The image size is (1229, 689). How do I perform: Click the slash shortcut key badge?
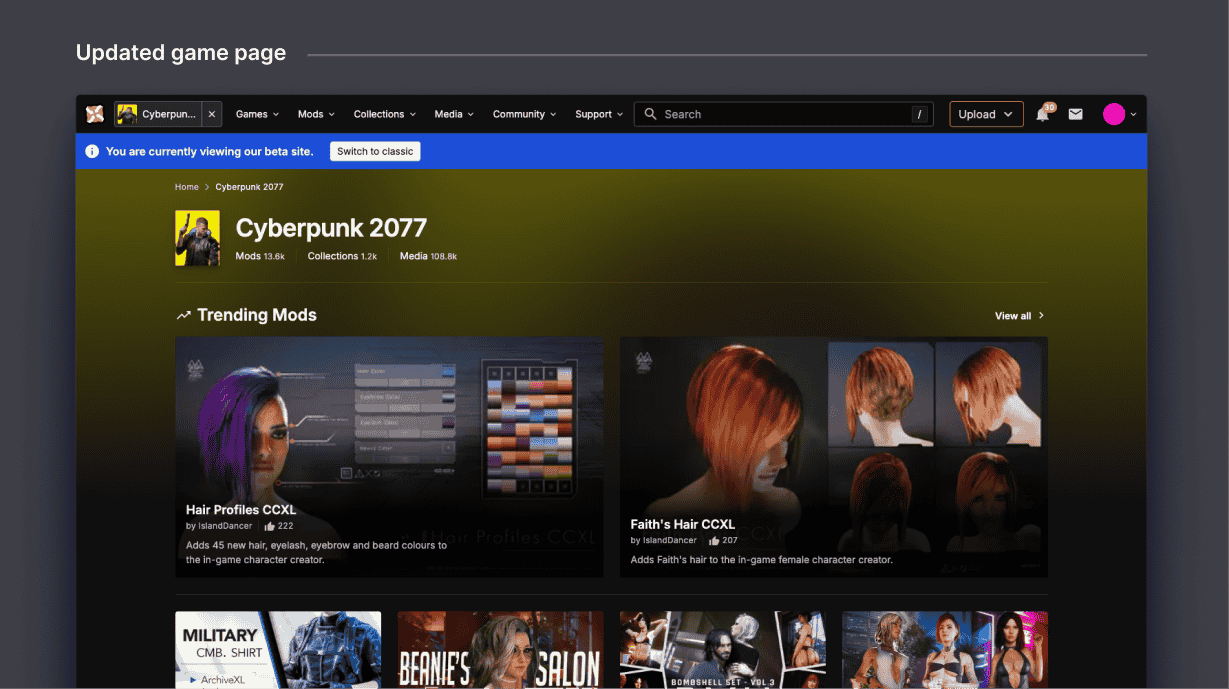tap(919, 114)
